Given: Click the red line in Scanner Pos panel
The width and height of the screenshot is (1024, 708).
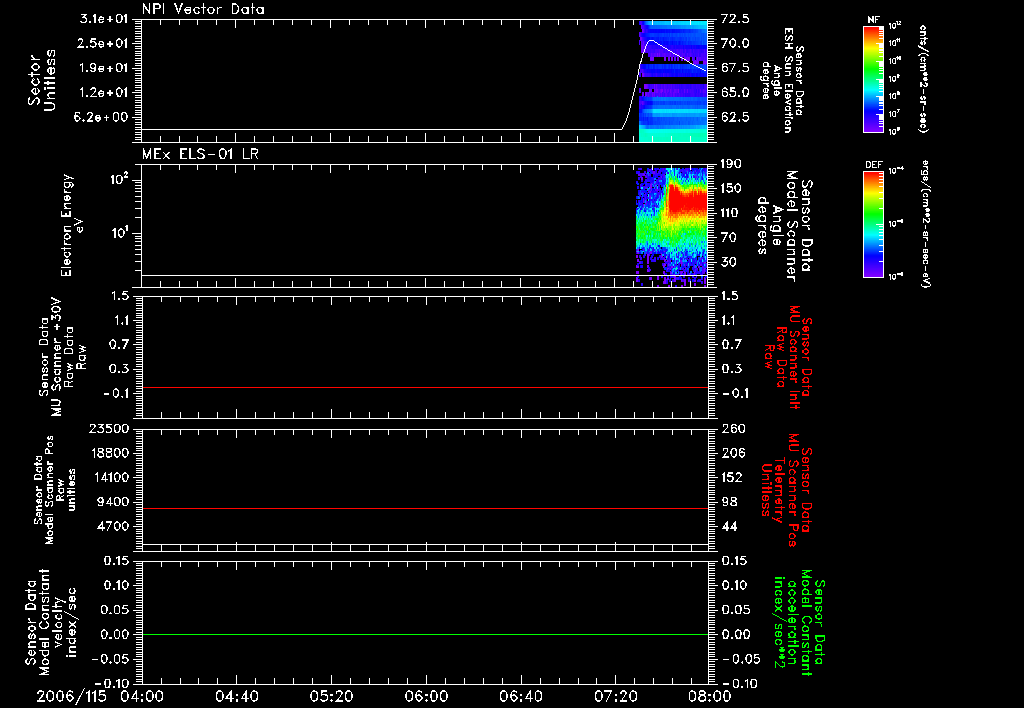Looking at the screenshot, I should pos(425,508).
